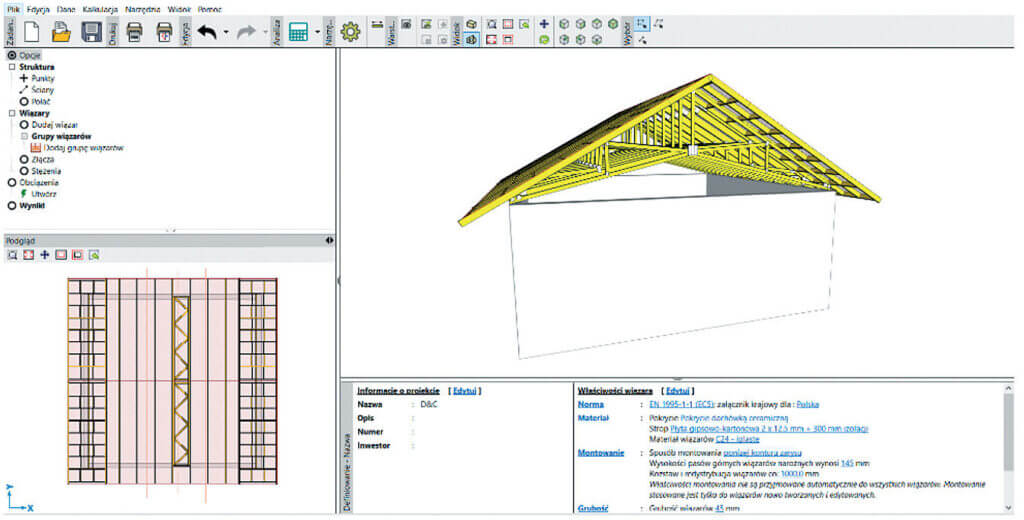1024x520 pixels.
Task: Click the scrollbar down arrow in properties panel
Action: (x=1009, y=508)
